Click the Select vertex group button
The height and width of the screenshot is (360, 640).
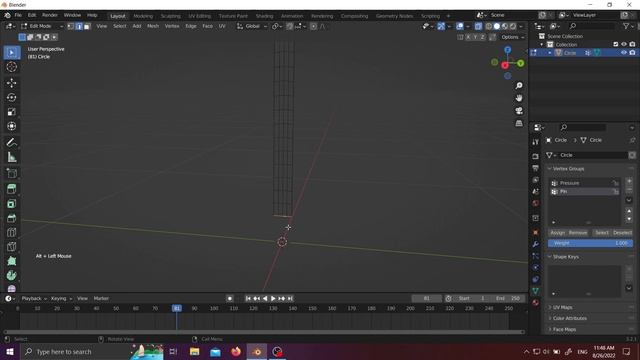pos(602,233)
